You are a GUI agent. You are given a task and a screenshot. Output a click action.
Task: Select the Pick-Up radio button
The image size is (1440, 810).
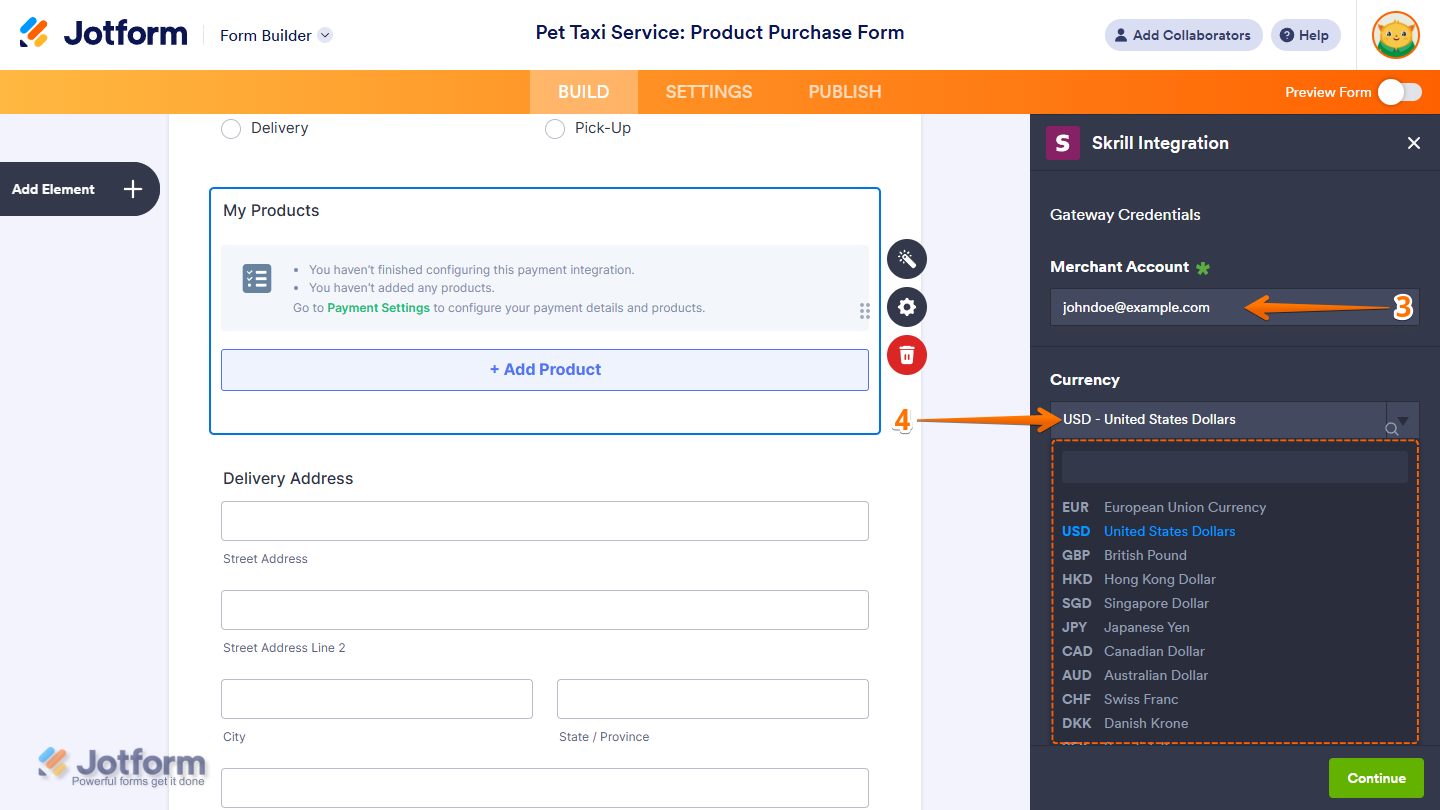coord(555,128)
